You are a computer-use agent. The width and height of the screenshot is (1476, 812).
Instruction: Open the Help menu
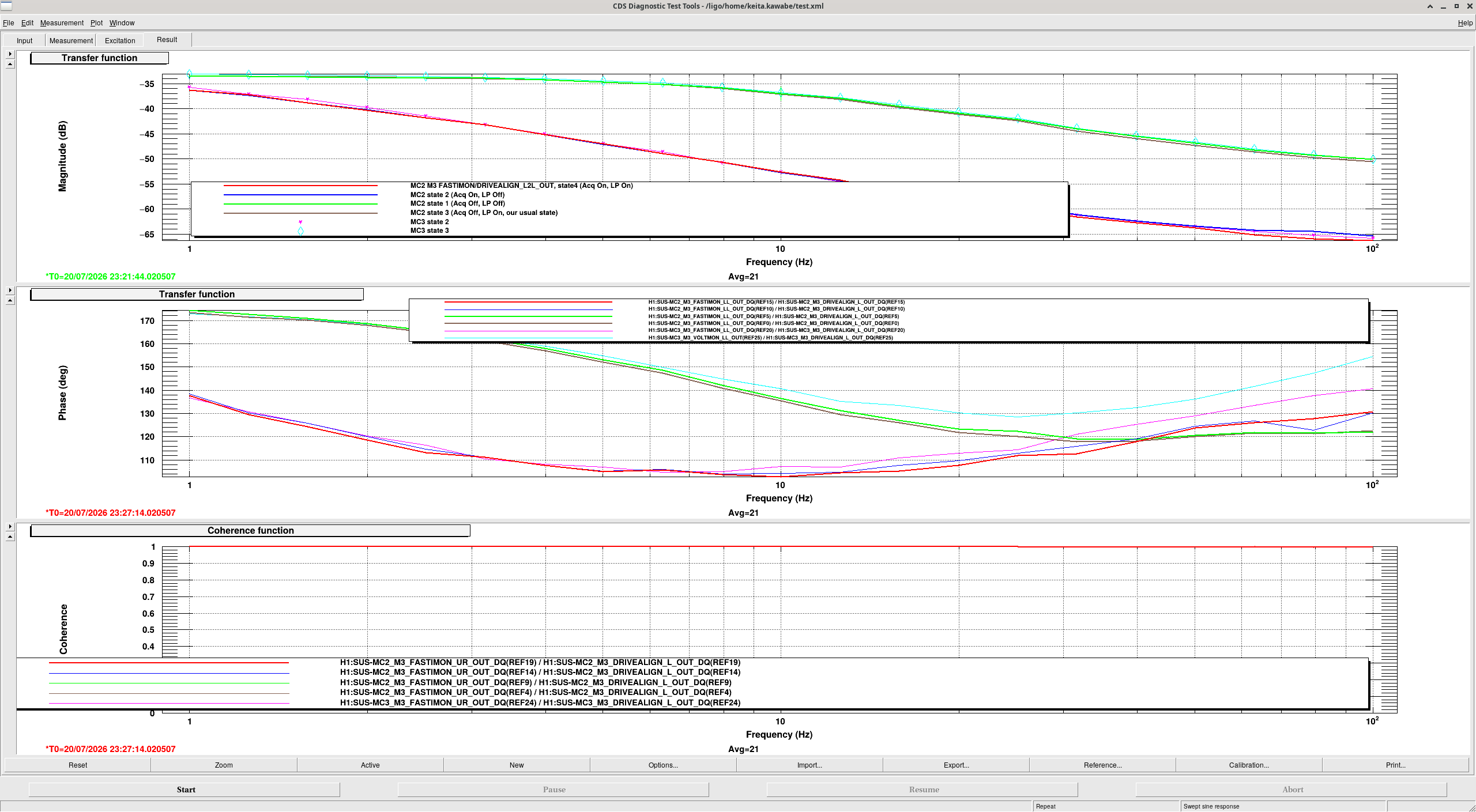point(1464,23)
